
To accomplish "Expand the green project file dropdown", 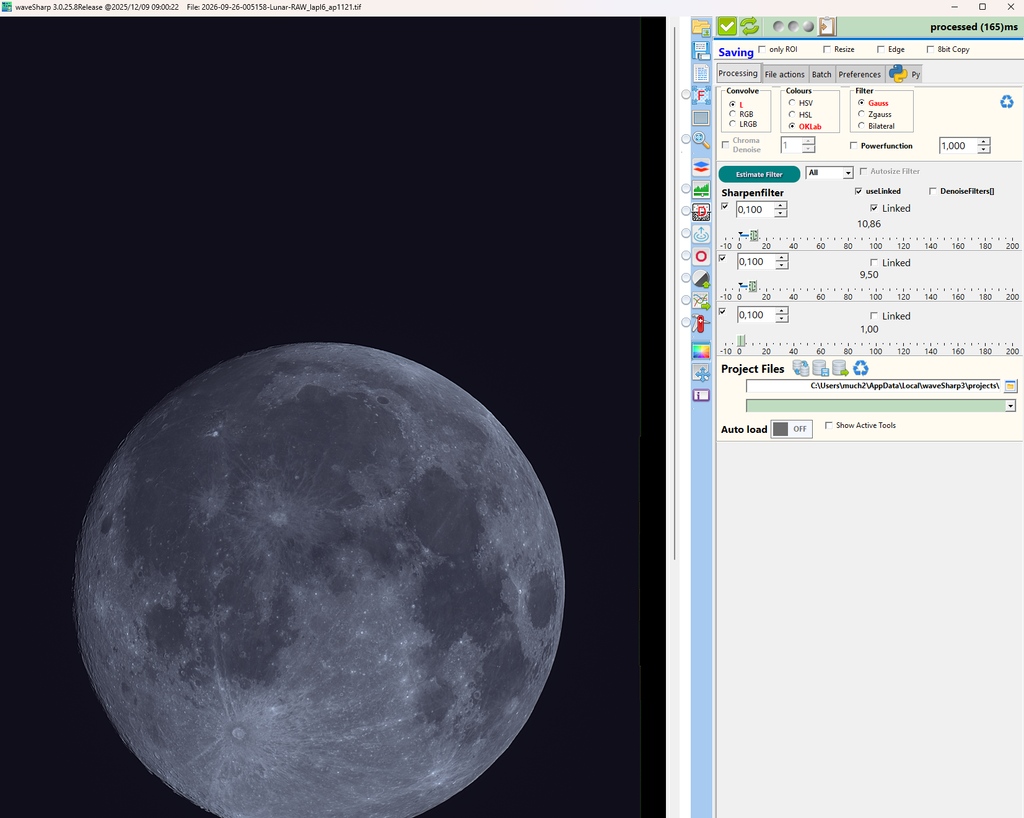I will [x=1010, y=406].
